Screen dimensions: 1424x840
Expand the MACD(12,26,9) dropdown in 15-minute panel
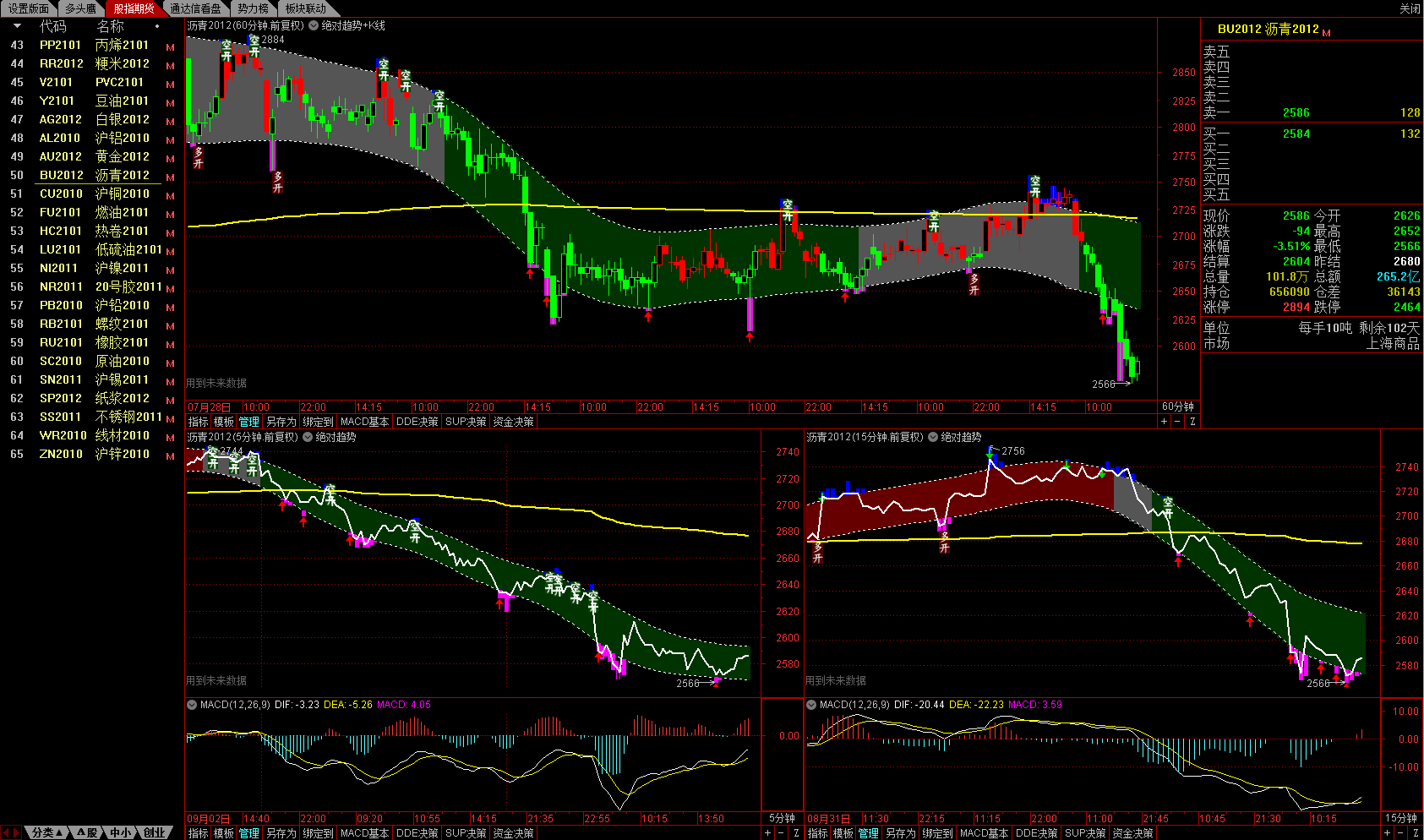tap(811, 705)
